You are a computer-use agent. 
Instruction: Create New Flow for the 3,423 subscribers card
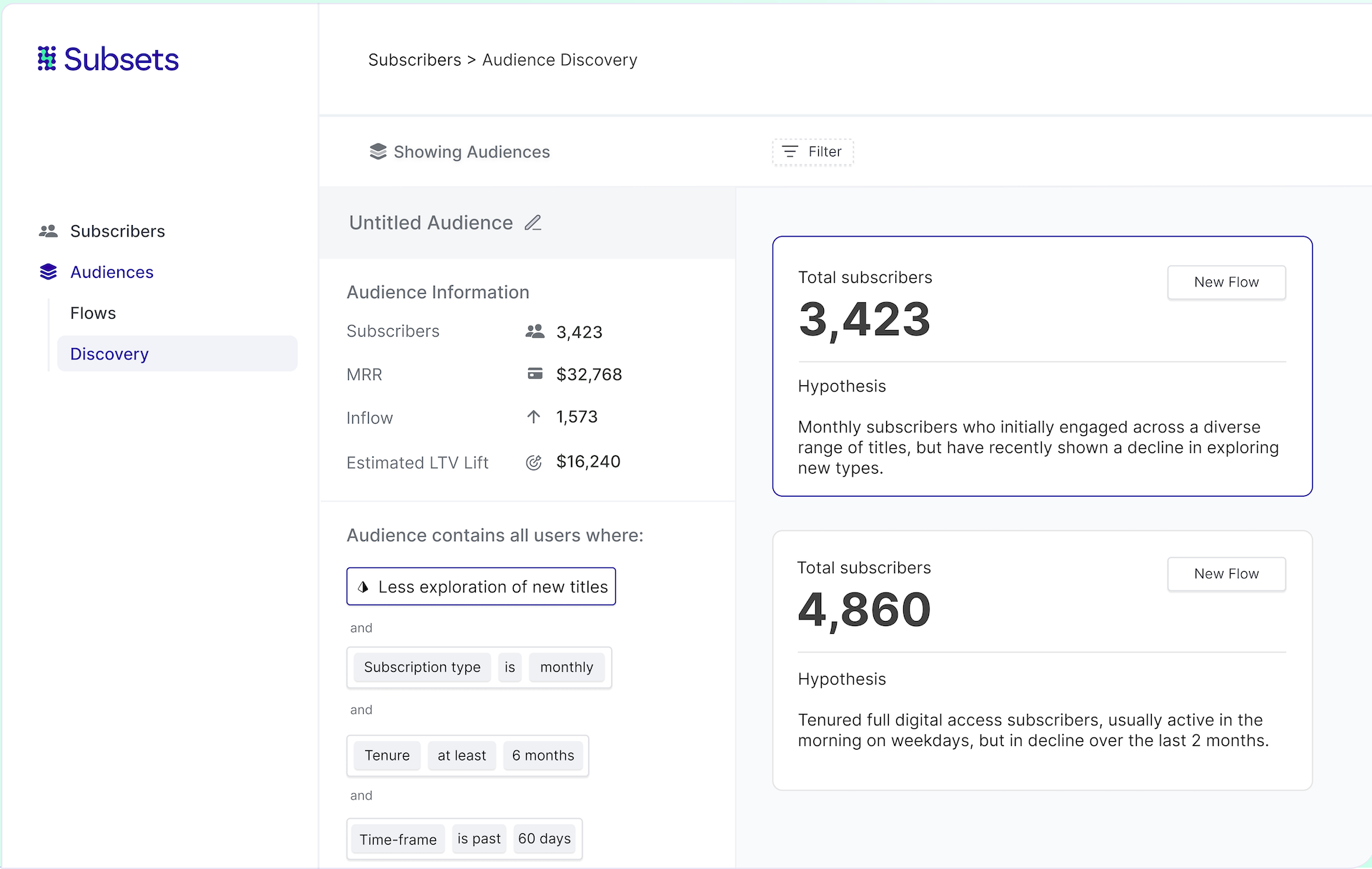pos(1226,282)
